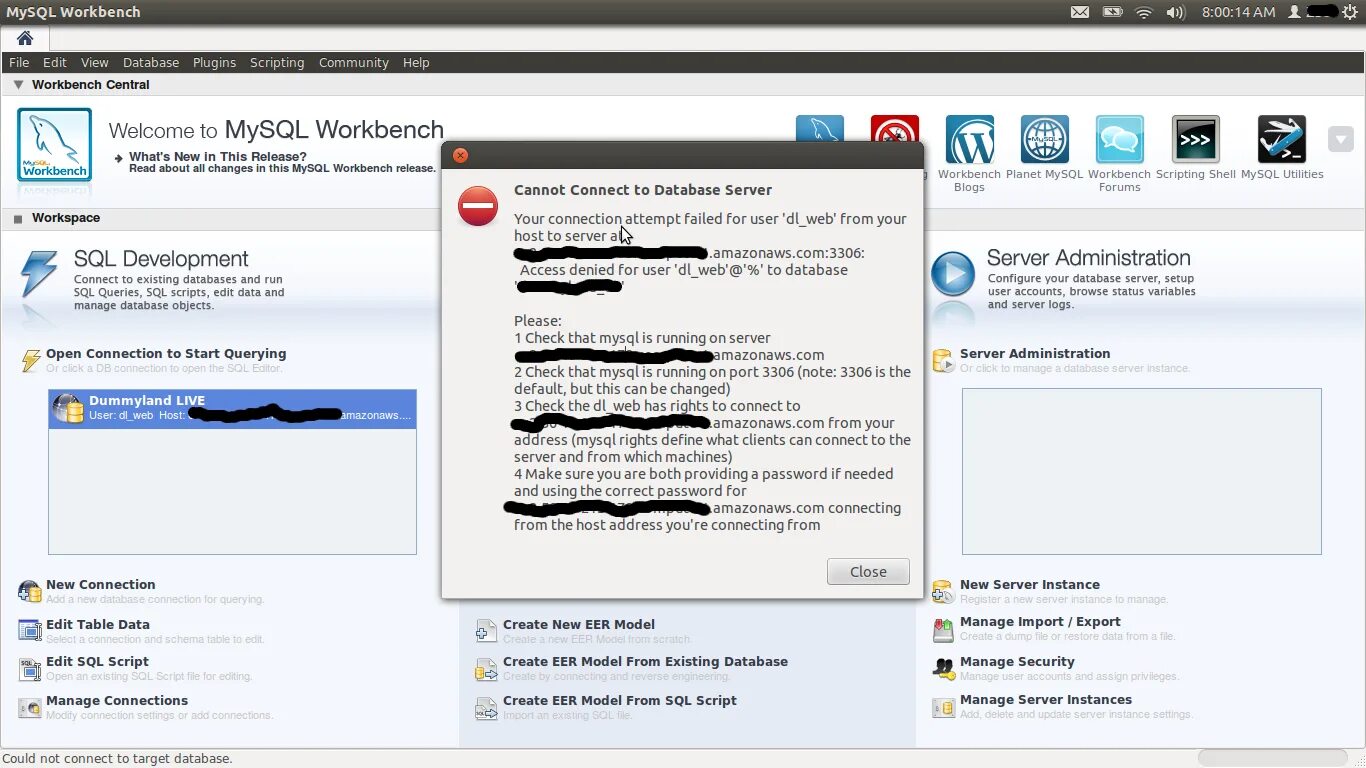Click the 8:00:14 AM clock
Image resolution: width=1366 pixels, height=768 pixels.
coord(1238,12)
